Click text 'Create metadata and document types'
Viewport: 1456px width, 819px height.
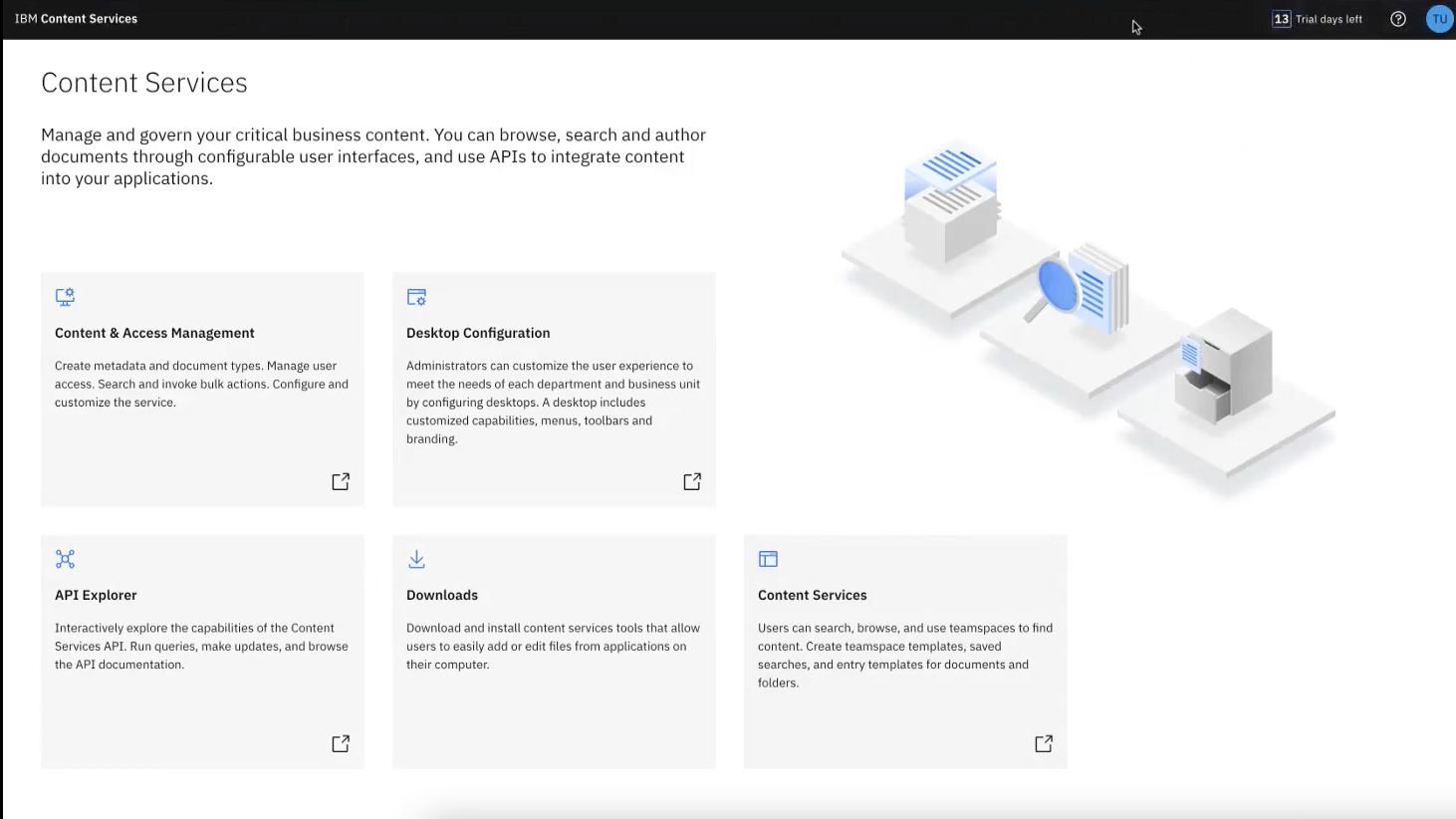pos(157,366)
